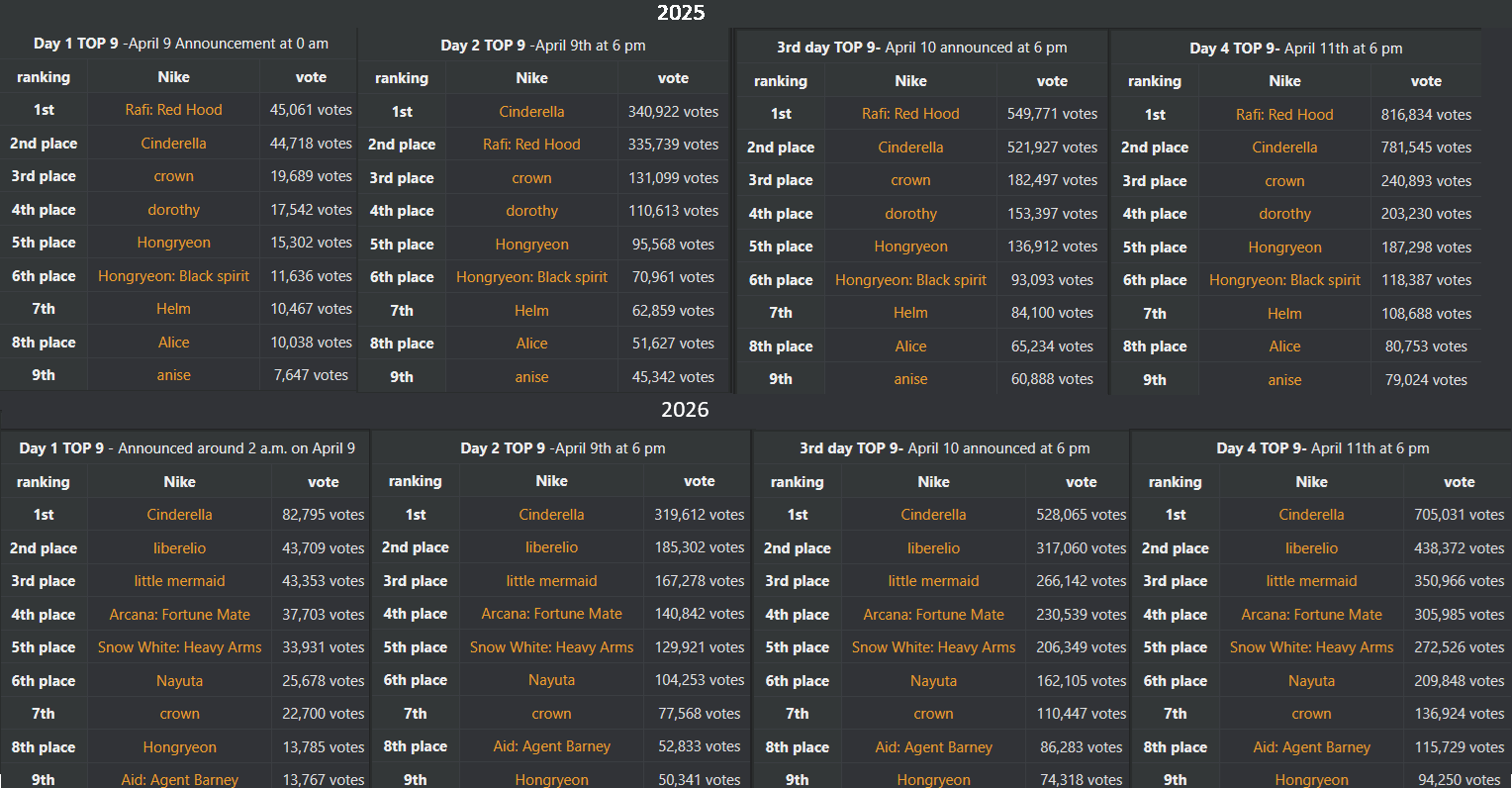Screen dimensions: 1512x788
Task: Select the '19,689 votes' value
Action: [x=311, y=176]
